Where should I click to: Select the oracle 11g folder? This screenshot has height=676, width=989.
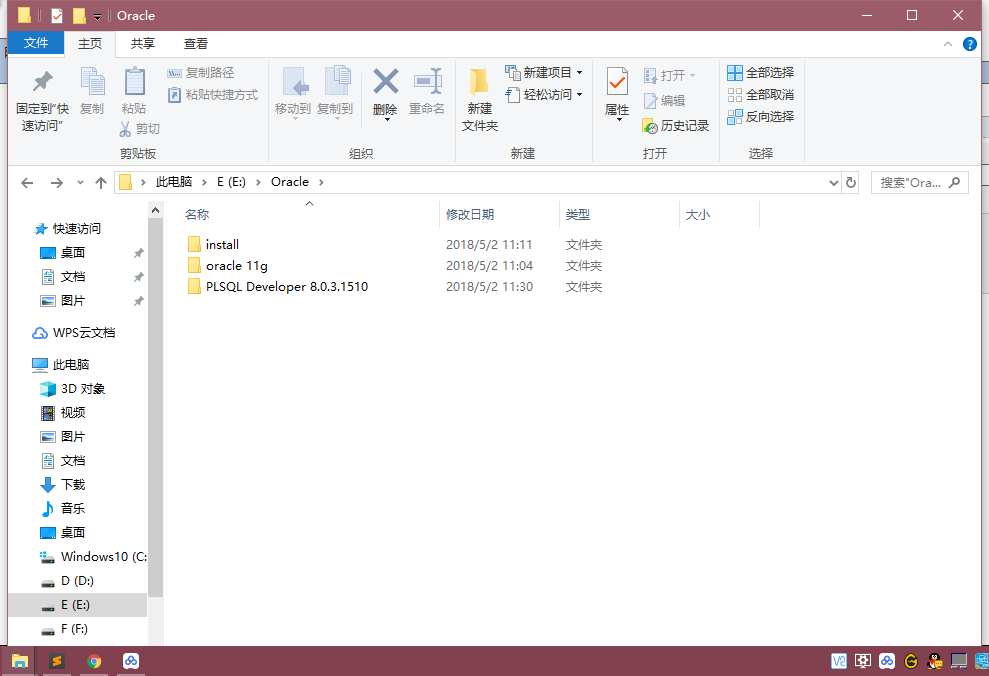pyautogui.click(x=228, y=265)
